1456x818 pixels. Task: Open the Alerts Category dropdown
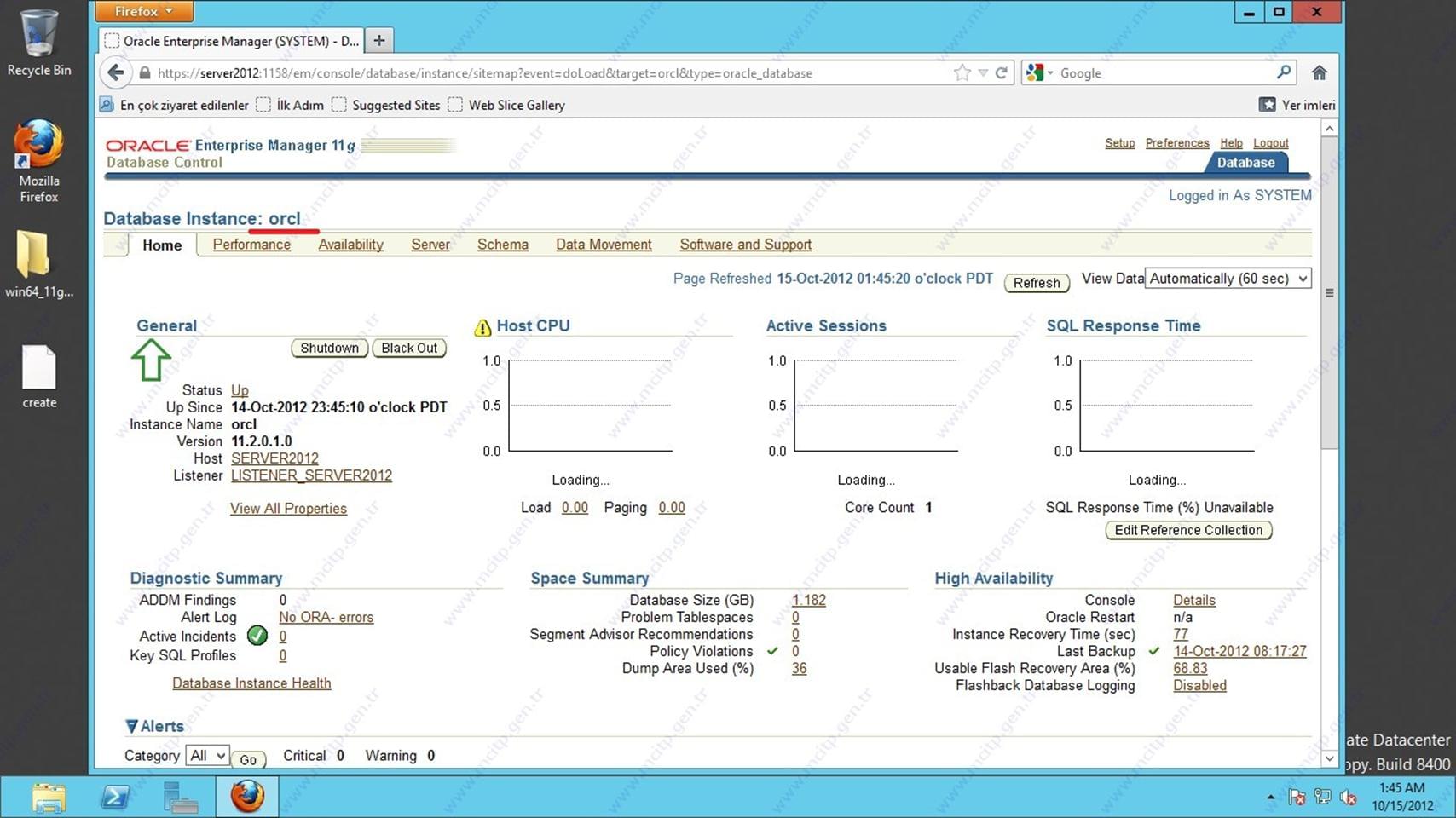click(x=208, y=755)
